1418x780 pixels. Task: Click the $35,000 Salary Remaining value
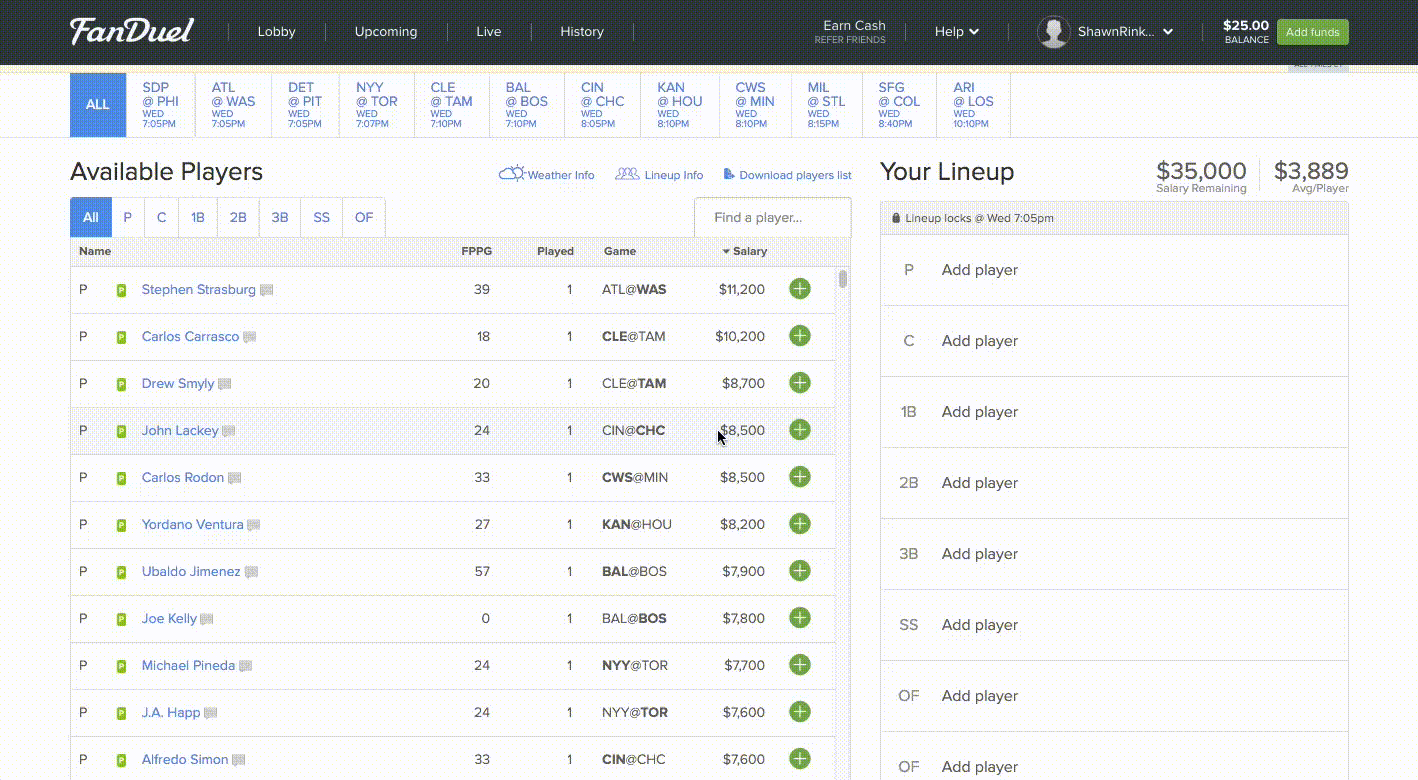coord(1201,171)
